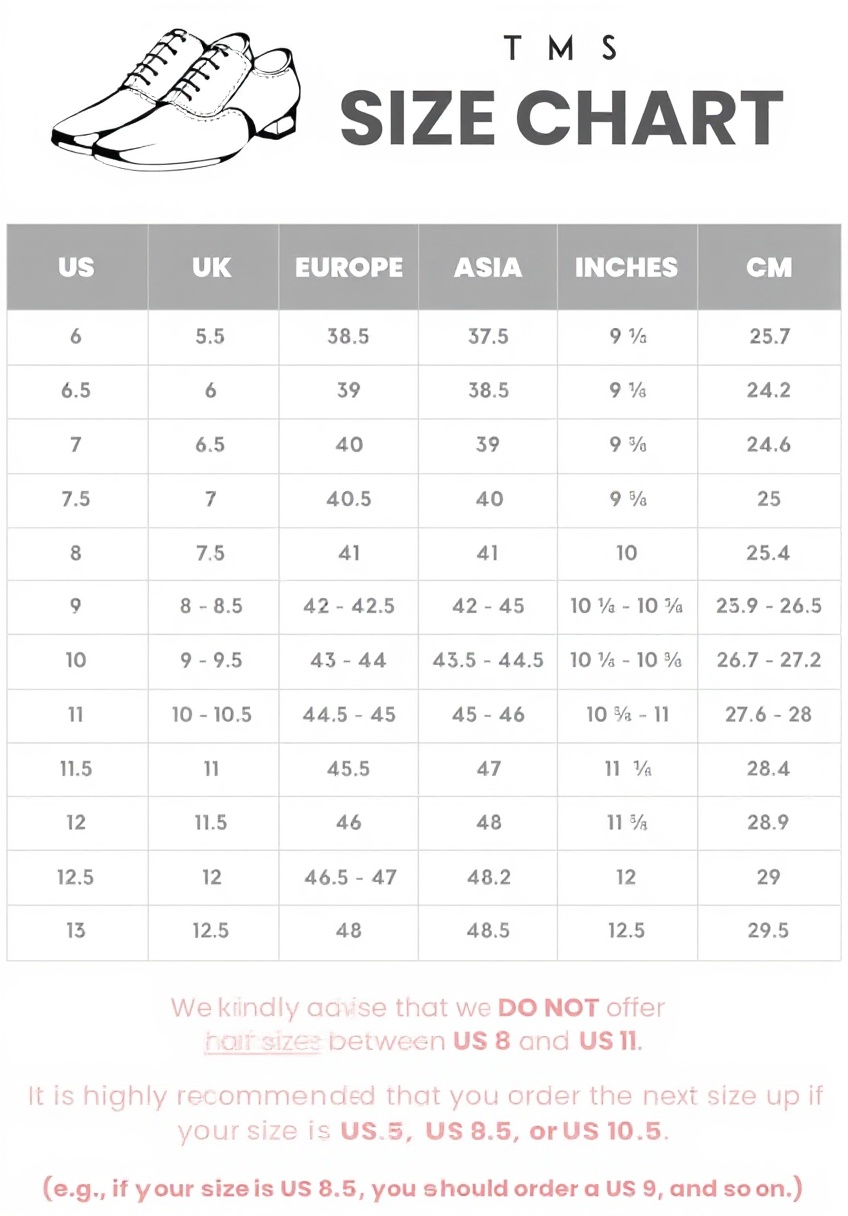Click the UK "8 - 8.5" range cell

tap(211, 606)
